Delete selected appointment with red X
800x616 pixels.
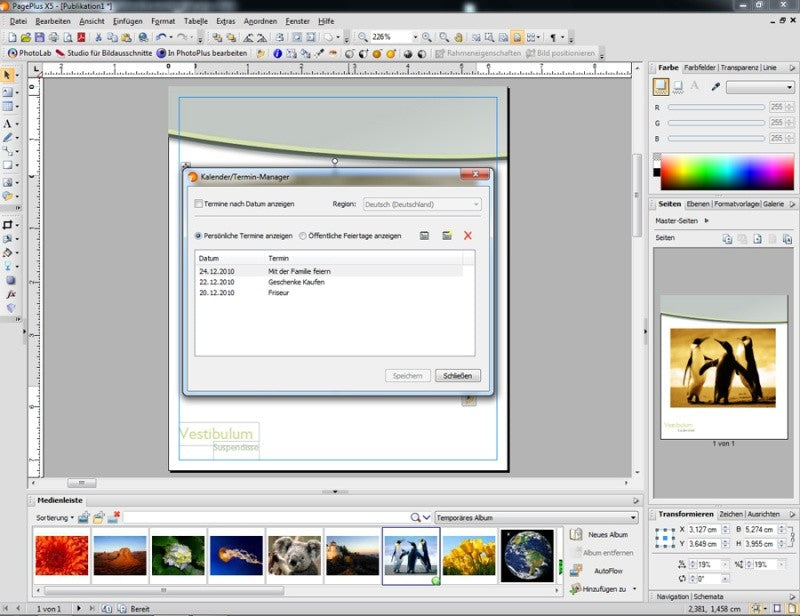[468, 236]
